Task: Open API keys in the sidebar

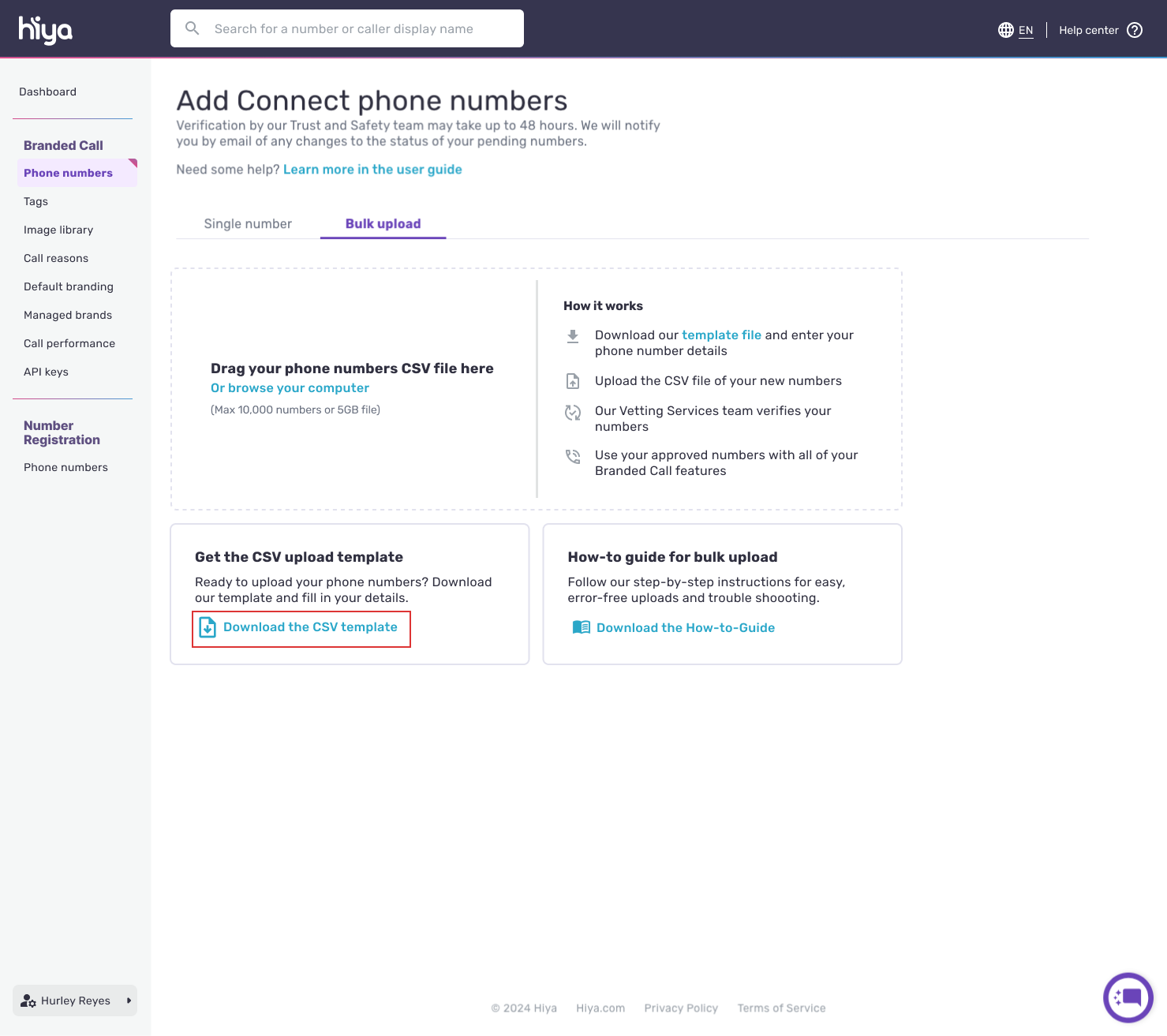Action: [46, 372]
